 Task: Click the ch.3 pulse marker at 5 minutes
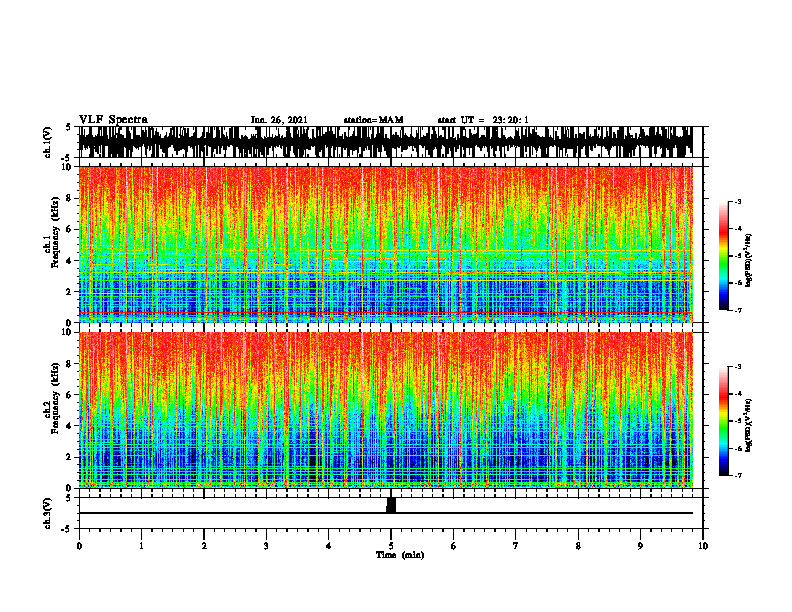(x=391, y=505)
